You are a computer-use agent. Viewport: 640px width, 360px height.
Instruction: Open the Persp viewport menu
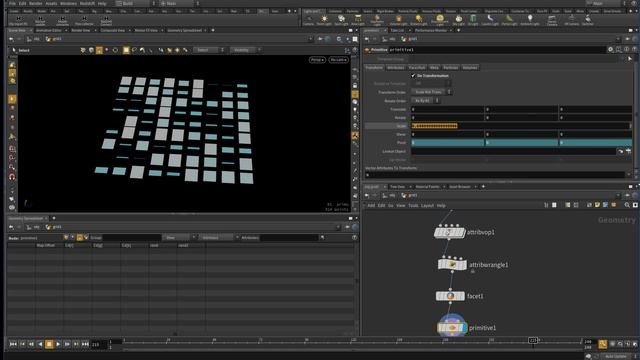coord(317,60)
